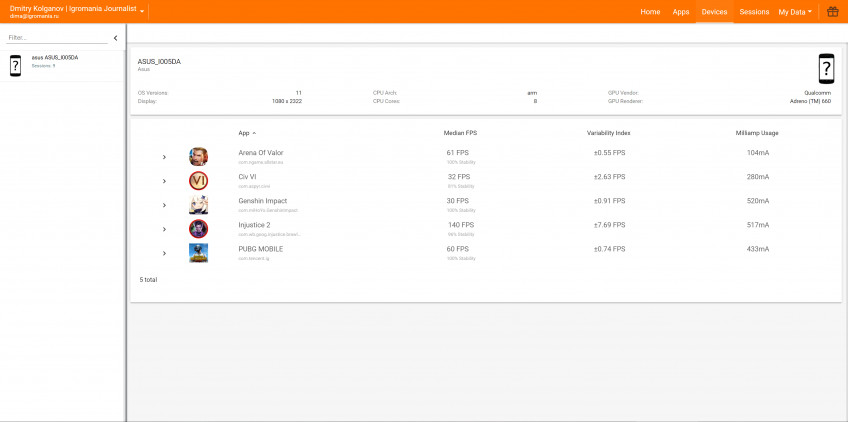Click the Genshin Impact app name

coord(262,201)
